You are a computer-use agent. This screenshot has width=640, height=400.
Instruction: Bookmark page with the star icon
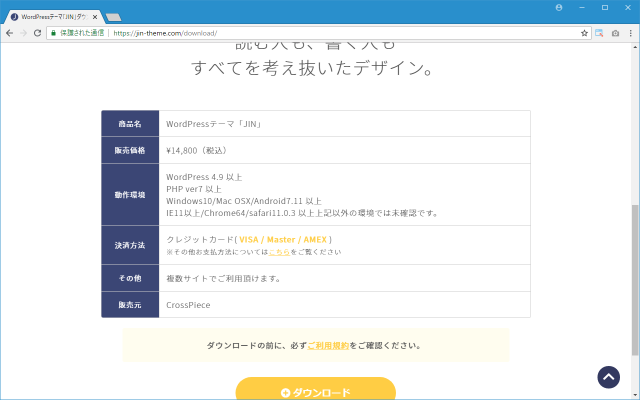coord(584,33)
